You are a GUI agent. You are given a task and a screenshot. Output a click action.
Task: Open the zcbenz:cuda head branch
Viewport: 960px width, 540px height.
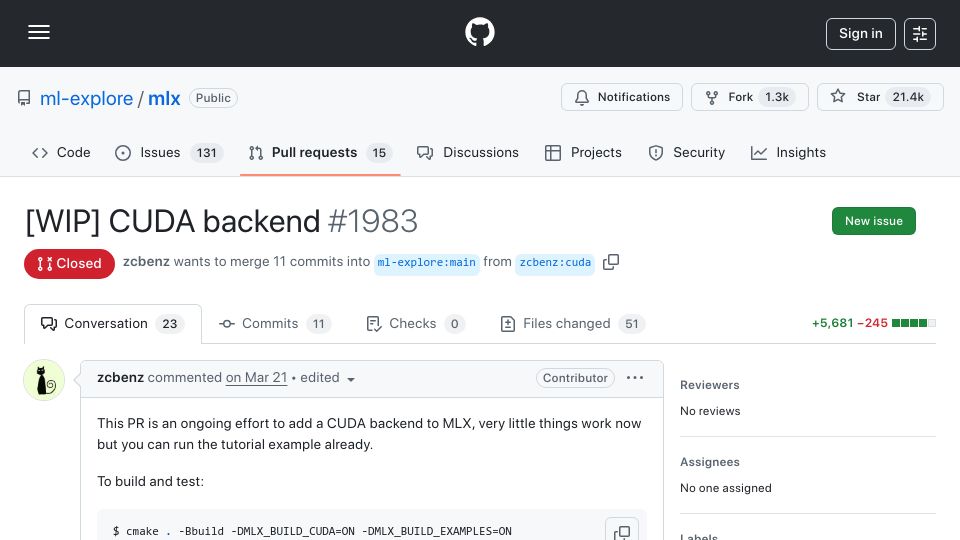(555, 263)
